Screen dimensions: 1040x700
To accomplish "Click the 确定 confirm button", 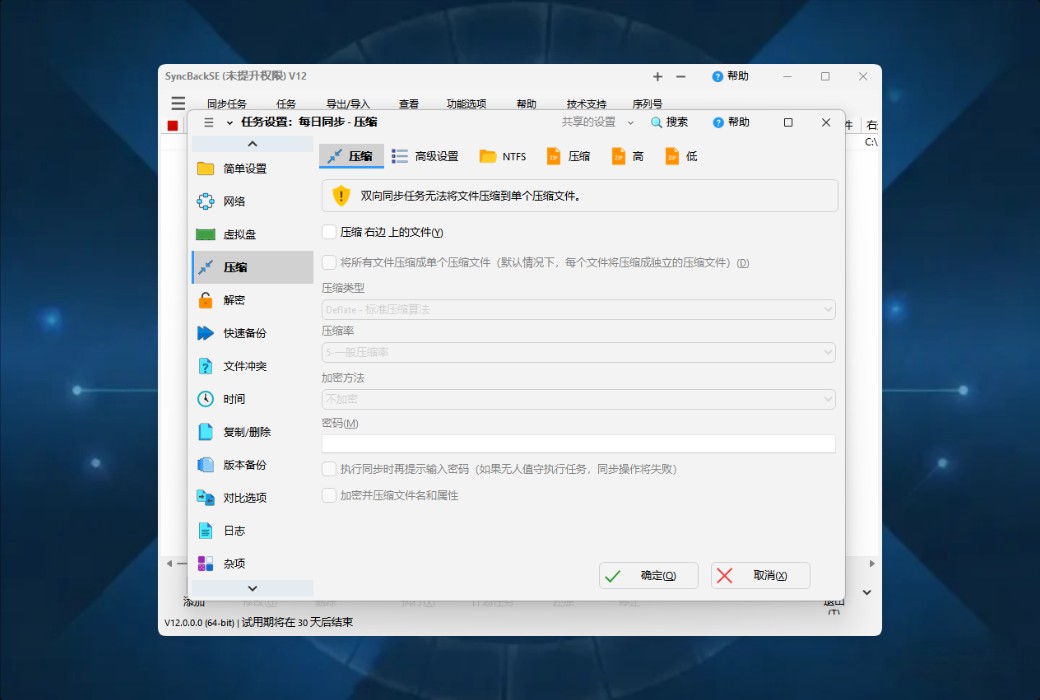I will pos(648,575).
